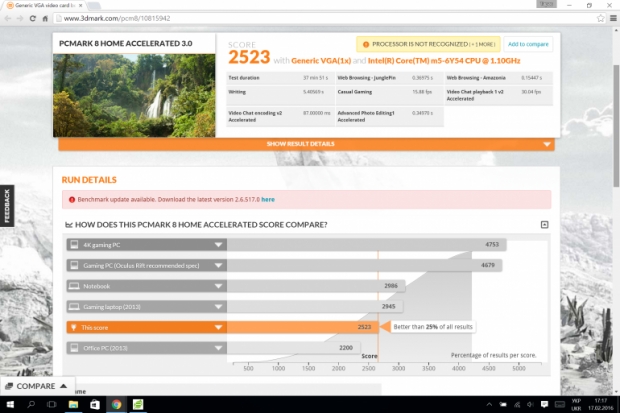Click the address bar URL field
This screenshot has height=413, width=620.
click(324, 18)
